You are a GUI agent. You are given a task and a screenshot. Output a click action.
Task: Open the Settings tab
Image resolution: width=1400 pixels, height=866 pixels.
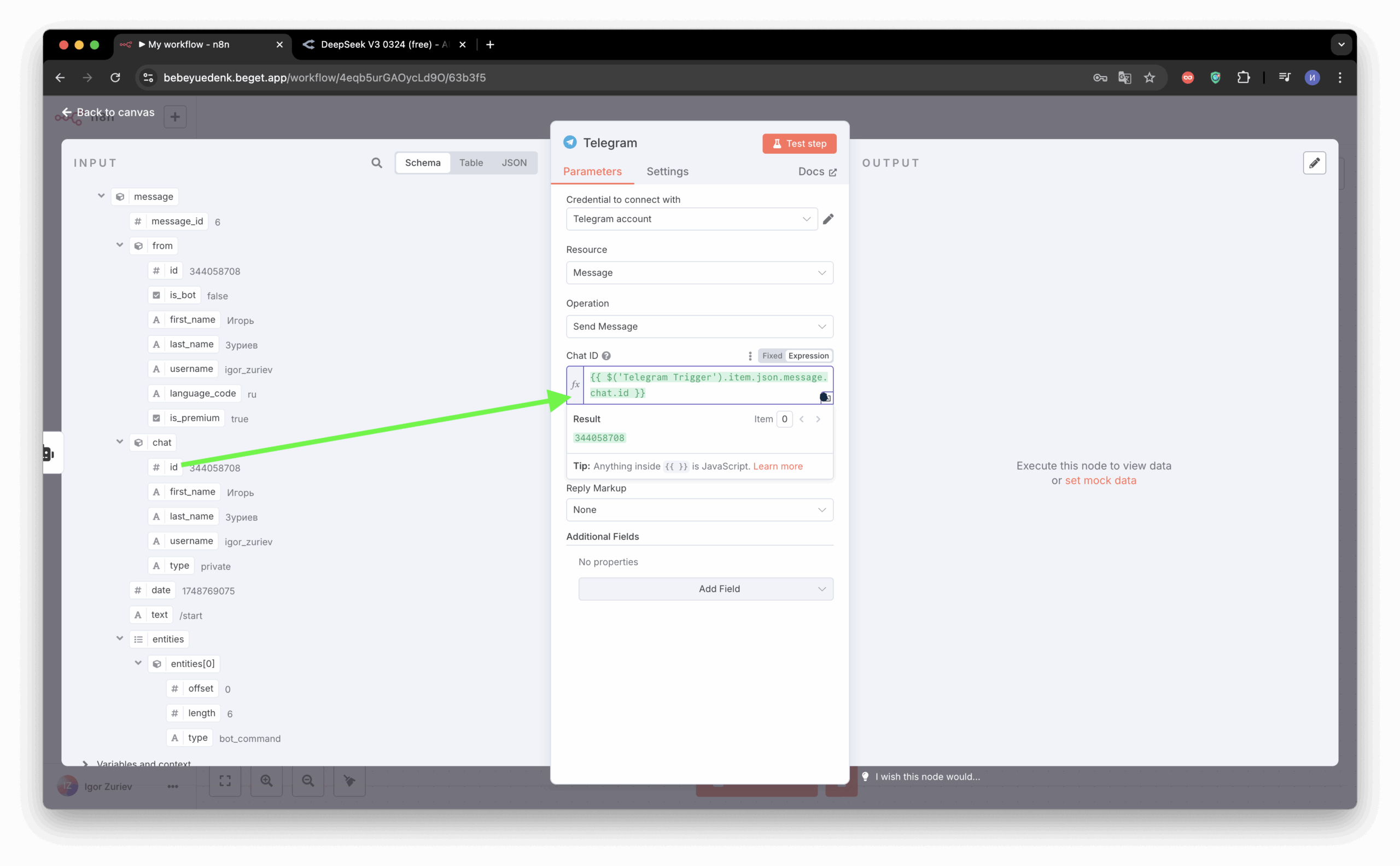pos(667,172)
